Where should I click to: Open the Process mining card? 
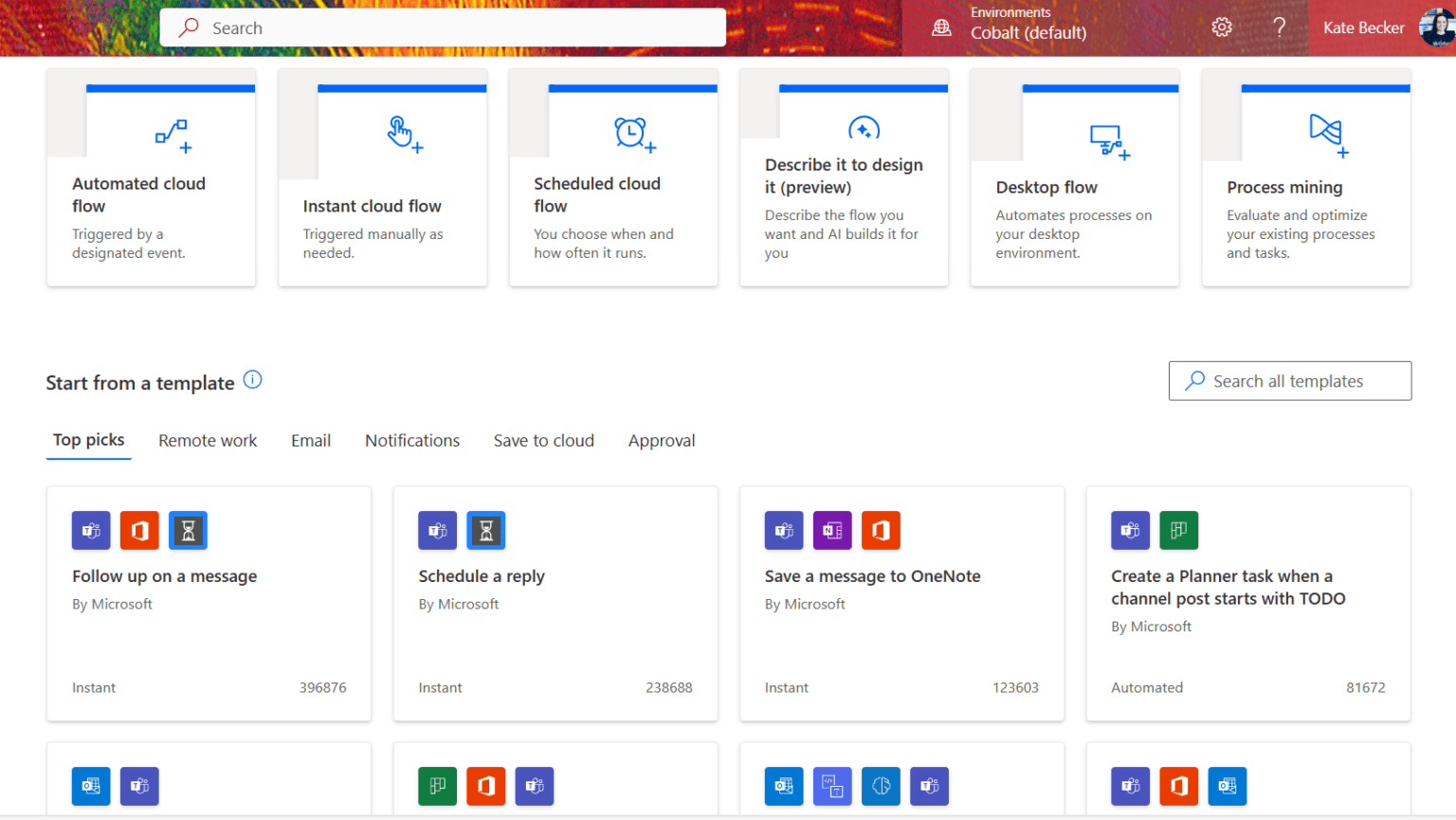click(x=1305, y=176)
